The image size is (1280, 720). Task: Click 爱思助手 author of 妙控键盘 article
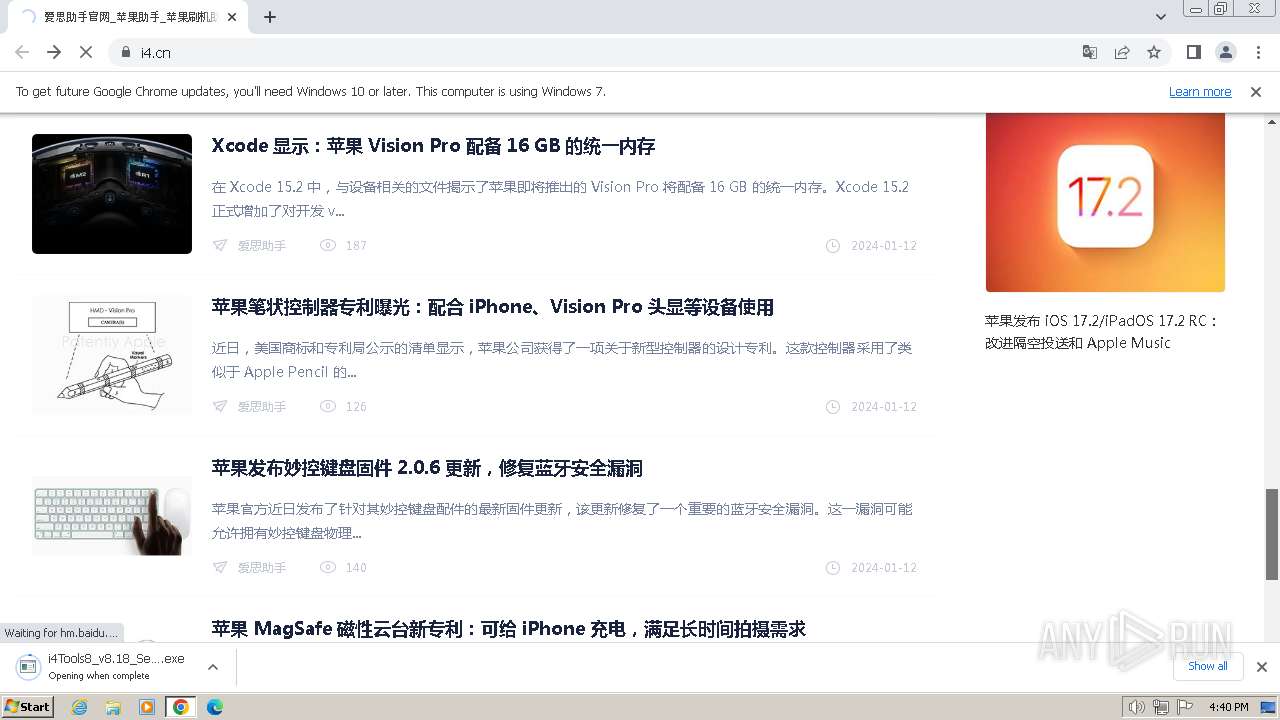point(261,568)
